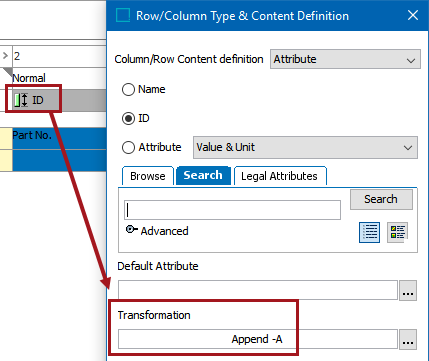This screenshot has height=361, width=429.
Task: Close the Row/Column Type dialog
Action: (x=413, y=15)
